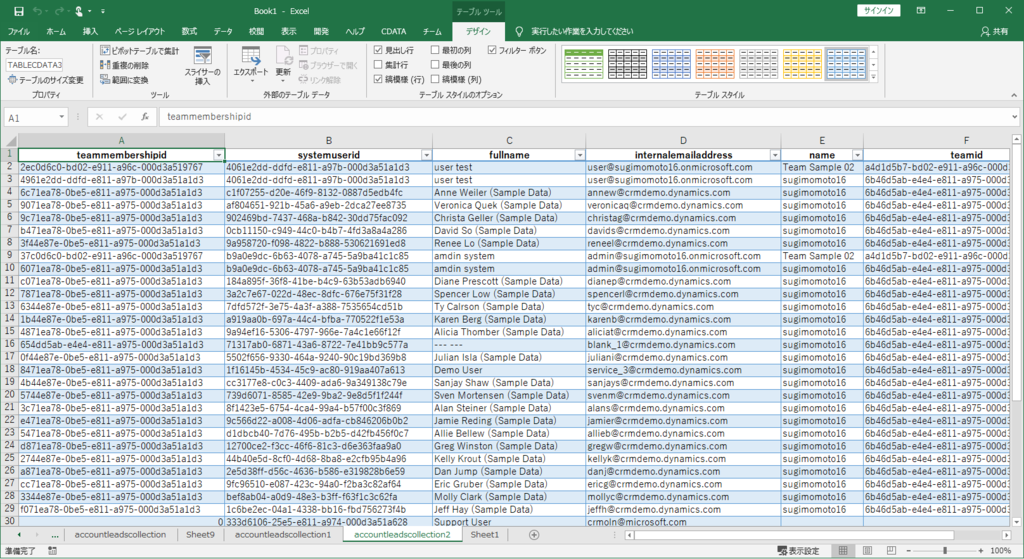Open the internalemailaddress column filter dropdown
This screenshot has height=559, width=1024.
[x=775, y=155]
